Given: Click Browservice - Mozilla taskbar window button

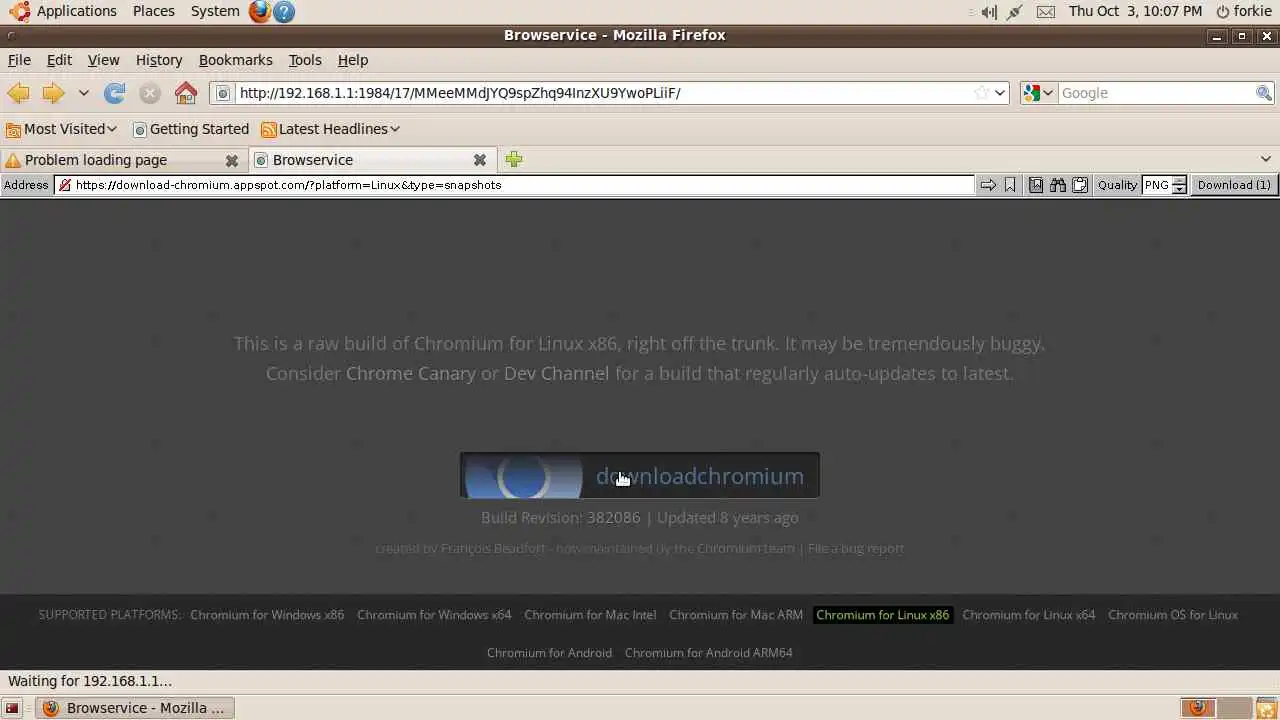Looking at the screenshot, I should (135, 708).
